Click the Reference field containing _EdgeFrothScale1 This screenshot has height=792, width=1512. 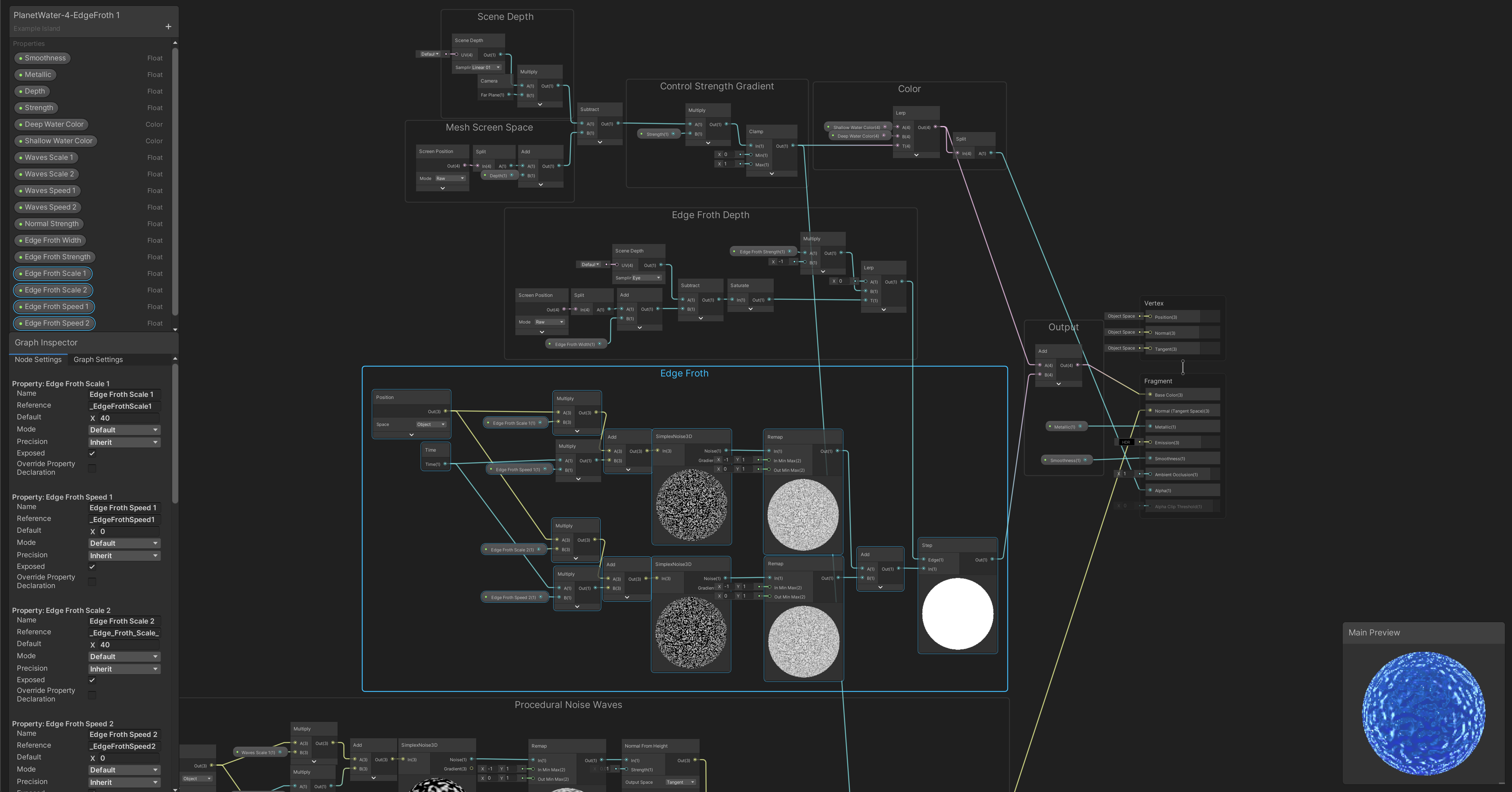click(124, 406)
